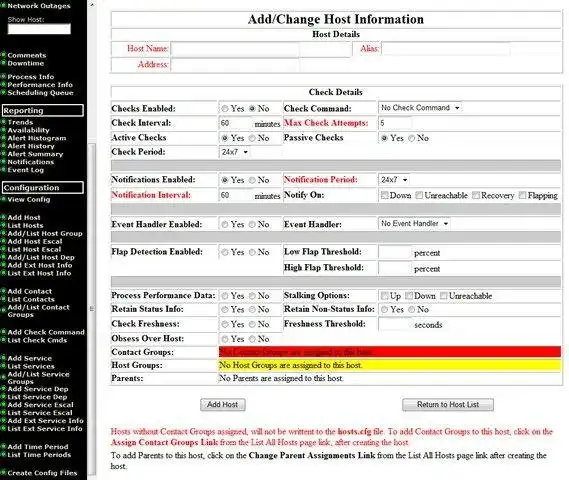The height and width of the screenshot is (480, 569).
Task: Select No for Checks Enabled
Action: coord(252,108)
